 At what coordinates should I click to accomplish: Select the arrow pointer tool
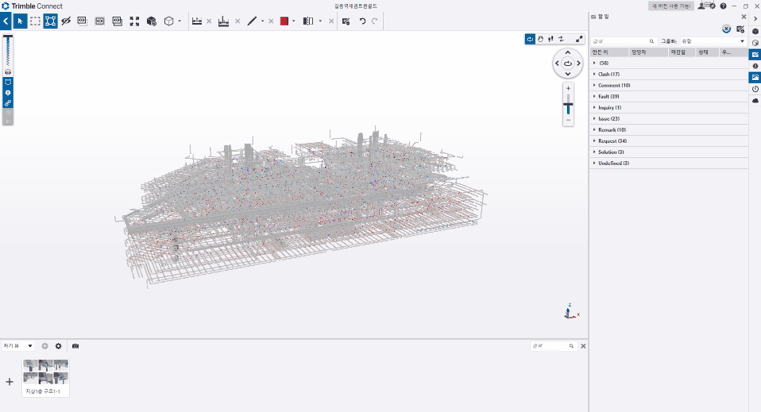point(20,21)
